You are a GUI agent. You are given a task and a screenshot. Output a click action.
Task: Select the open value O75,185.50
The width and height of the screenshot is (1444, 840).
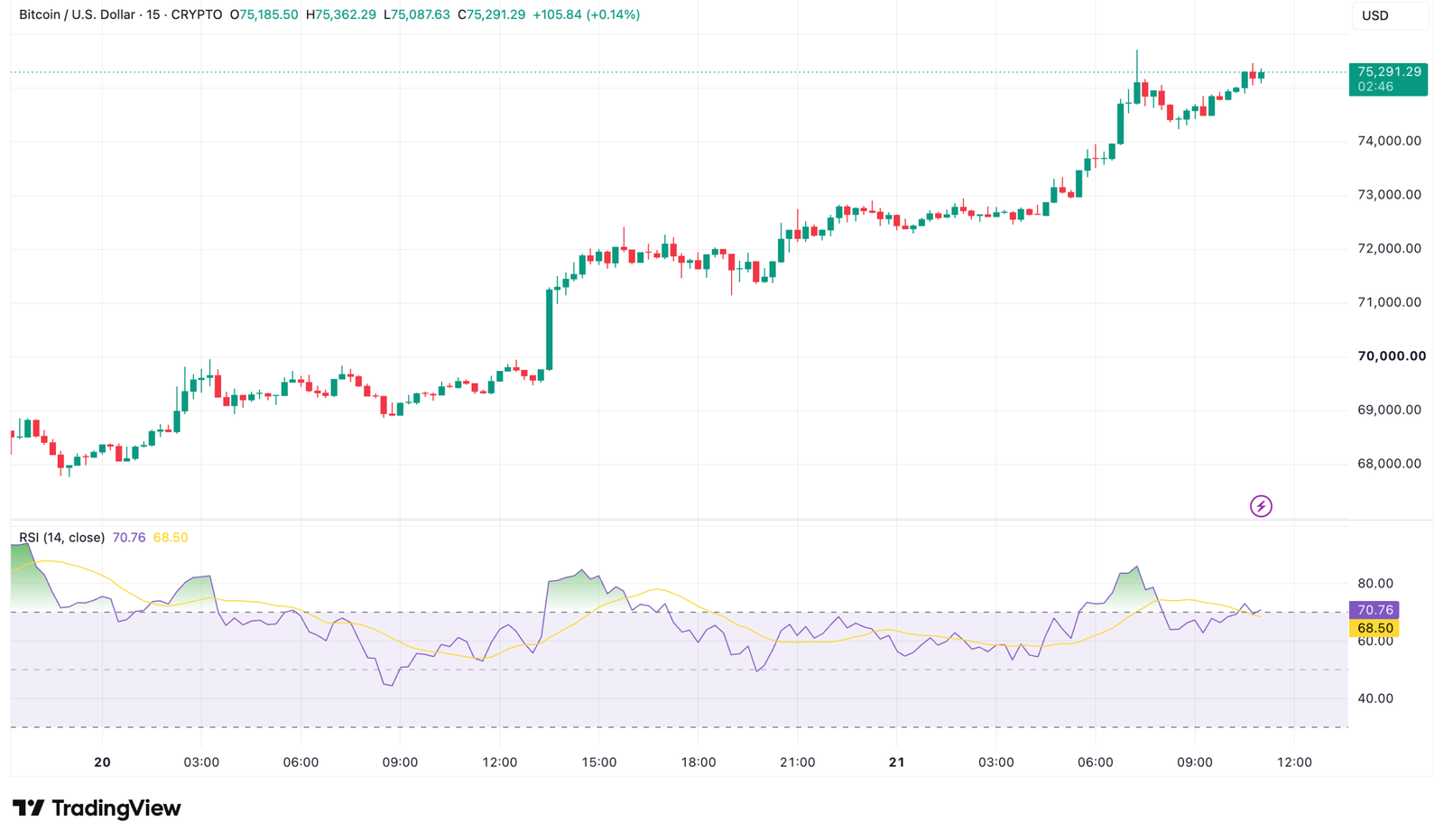[264, 14]
